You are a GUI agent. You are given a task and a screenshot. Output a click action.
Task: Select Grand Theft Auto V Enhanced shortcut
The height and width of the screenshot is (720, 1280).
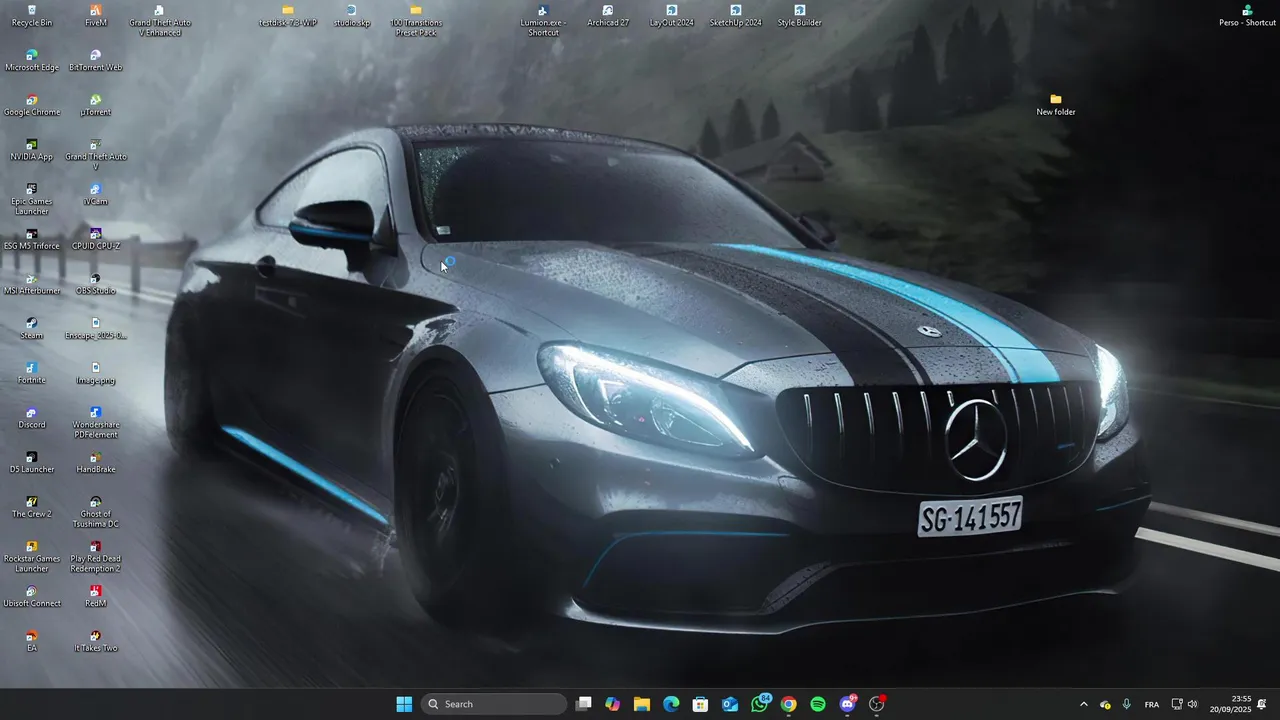tap(160, 20)
